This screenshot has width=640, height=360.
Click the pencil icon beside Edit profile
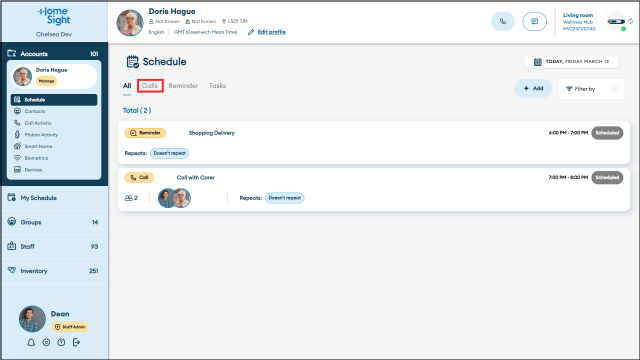click(251, 32)
